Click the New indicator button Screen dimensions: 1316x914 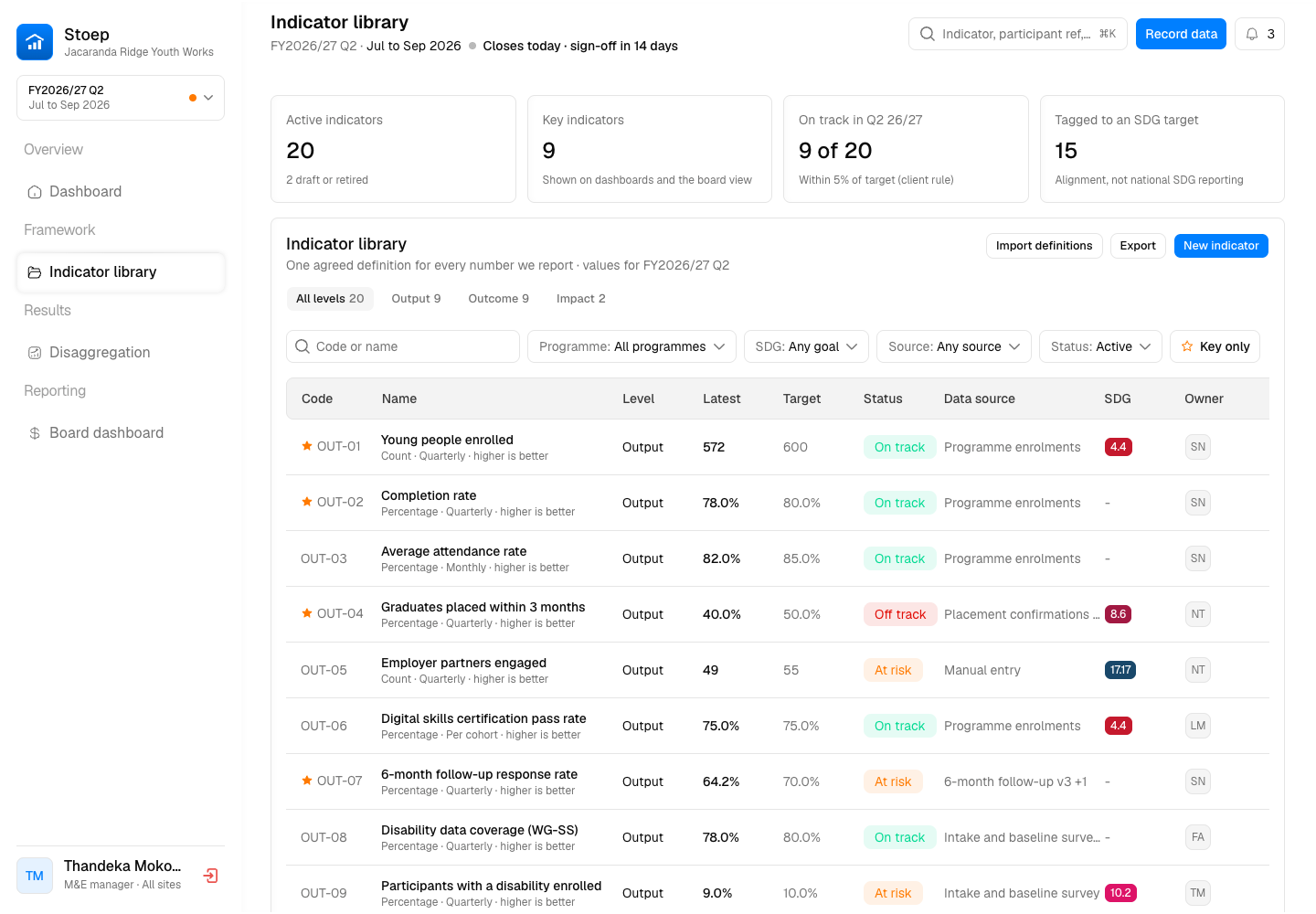click(x=1221, y=246)
